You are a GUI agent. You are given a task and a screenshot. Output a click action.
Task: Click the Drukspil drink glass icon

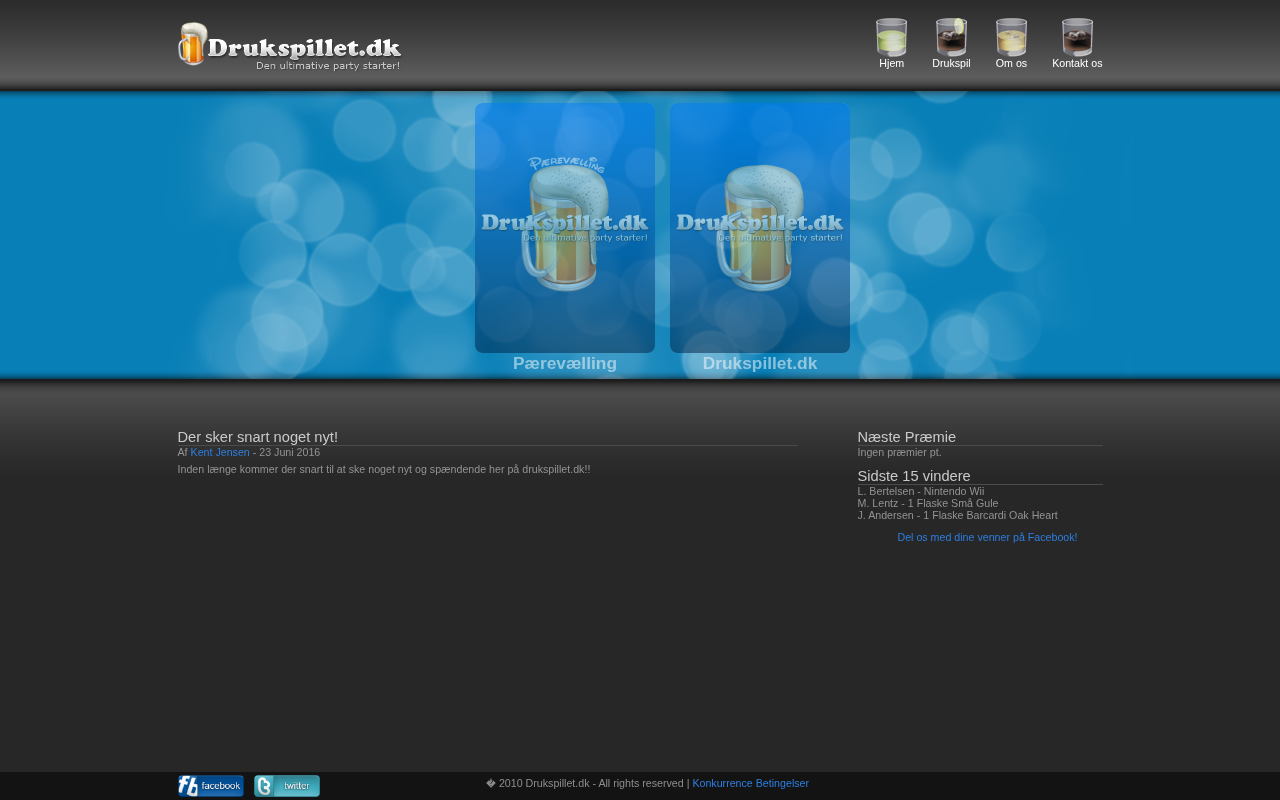(x=951, y=37)
